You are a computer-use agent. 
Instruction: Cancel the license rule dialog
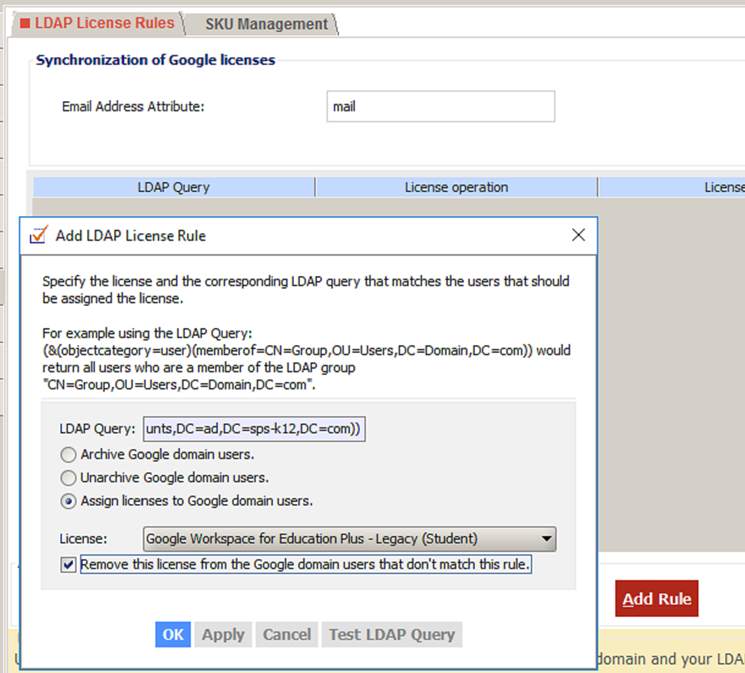coord(287,634)
